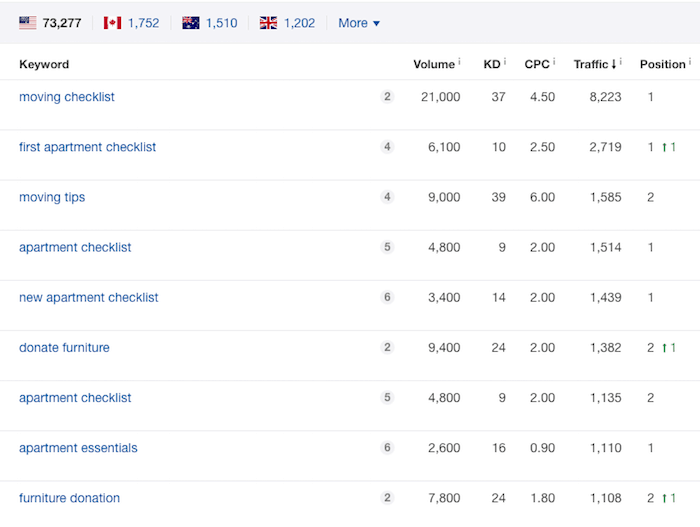Click position up arrow for first apartment checklist
Image resolution: width=700 pixels, height=527 pixels.
click(664, 147)
